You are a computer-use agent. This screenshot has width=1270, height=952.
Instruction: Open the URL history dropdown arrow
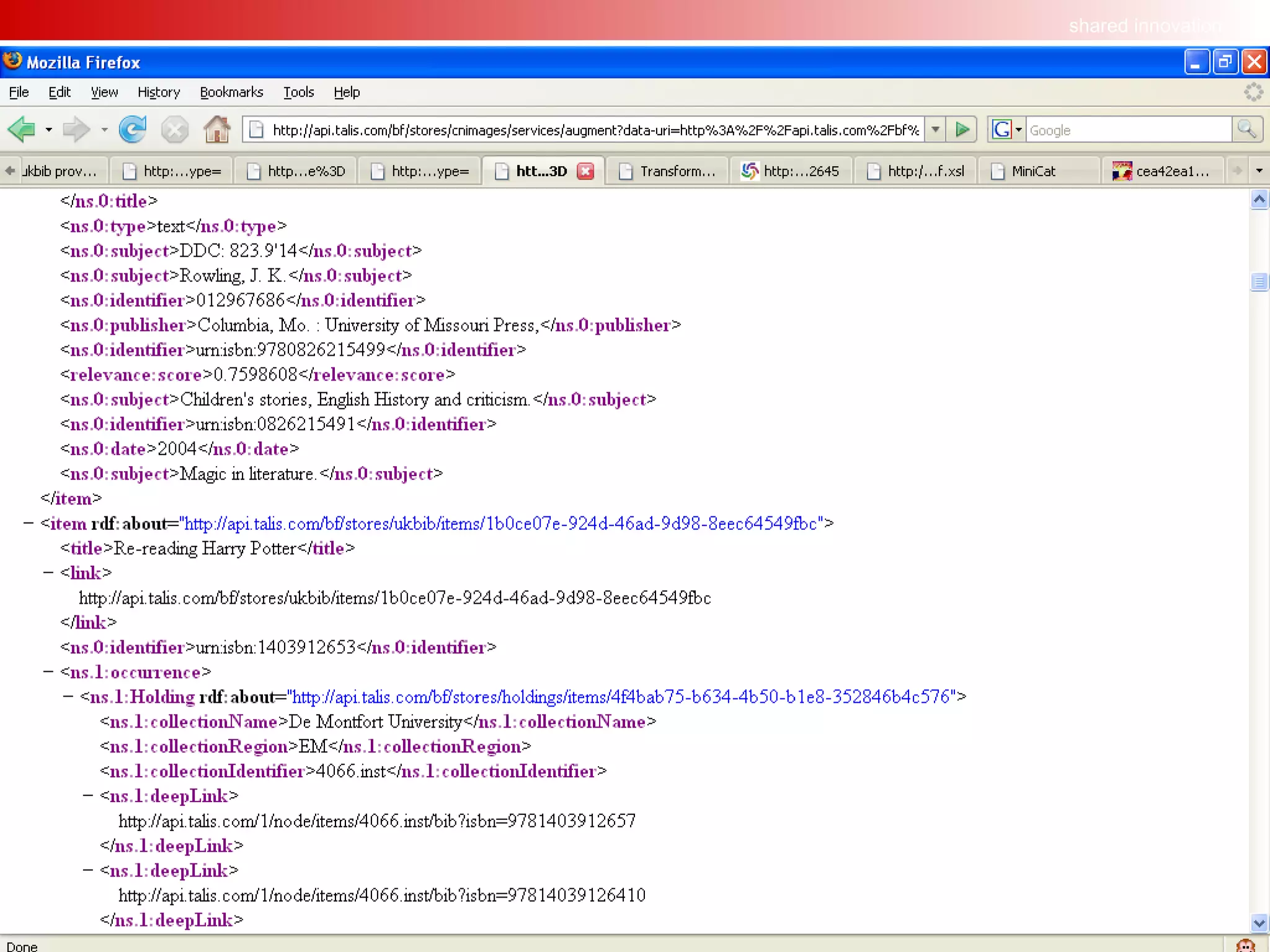pos(935,130)
